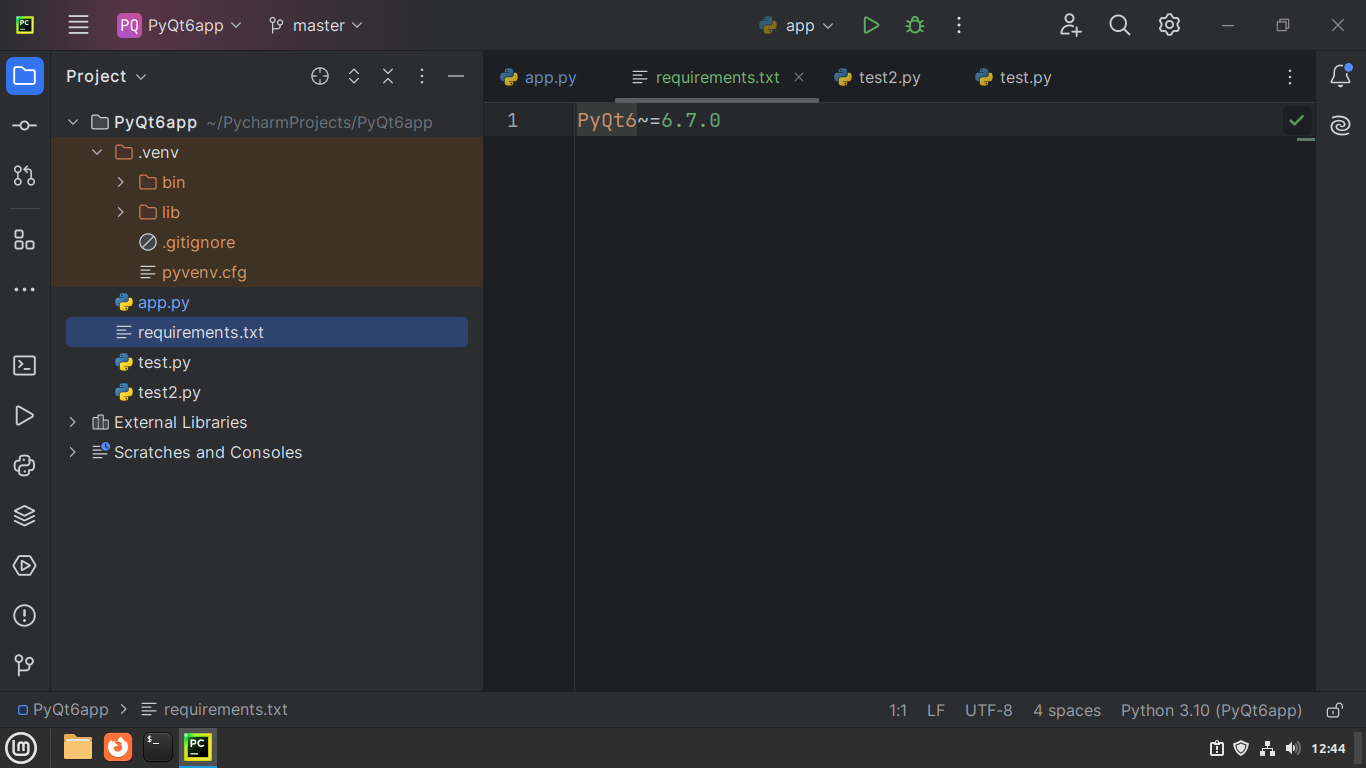Run the app configuration

click(x=871, y=25)
